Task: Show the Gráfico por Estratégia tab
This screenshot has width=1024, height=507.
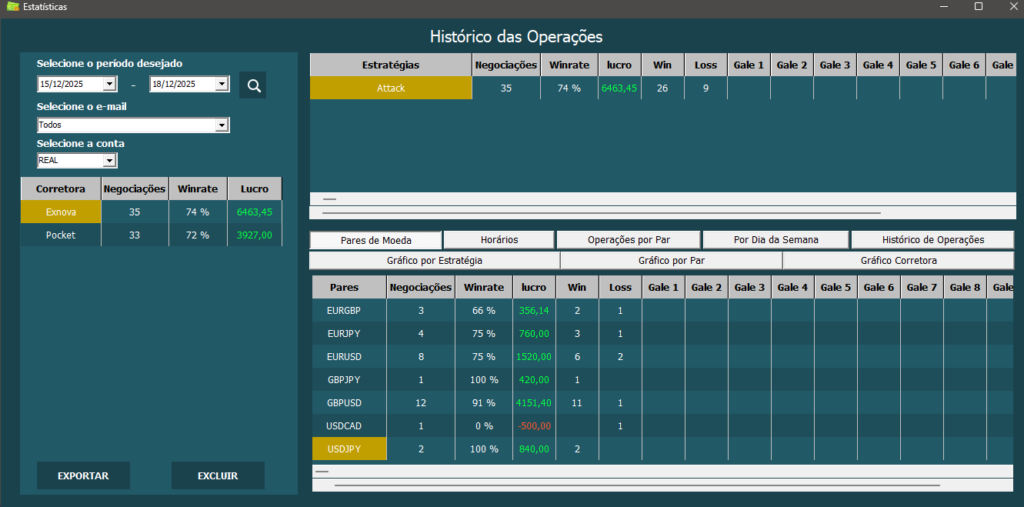Action: pyautogui.click(x=434, y=261)
